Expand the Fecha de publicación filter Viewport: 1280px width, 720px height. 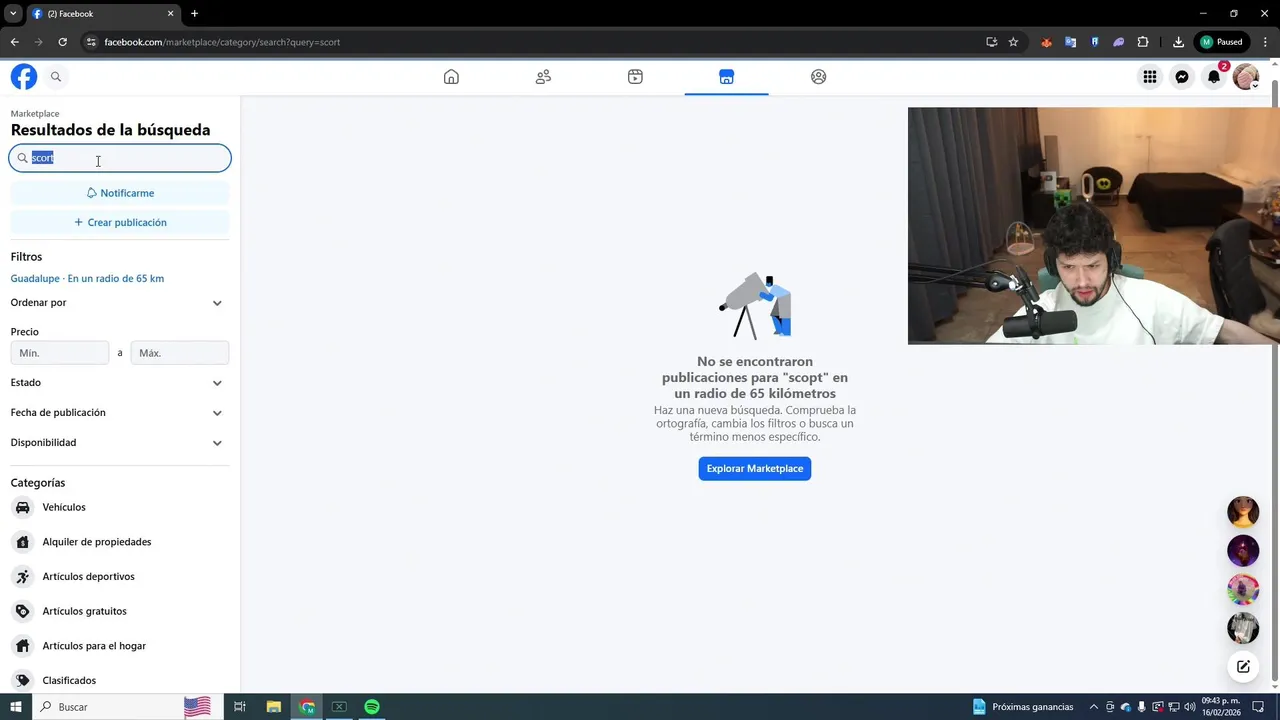tap(120, 413)
